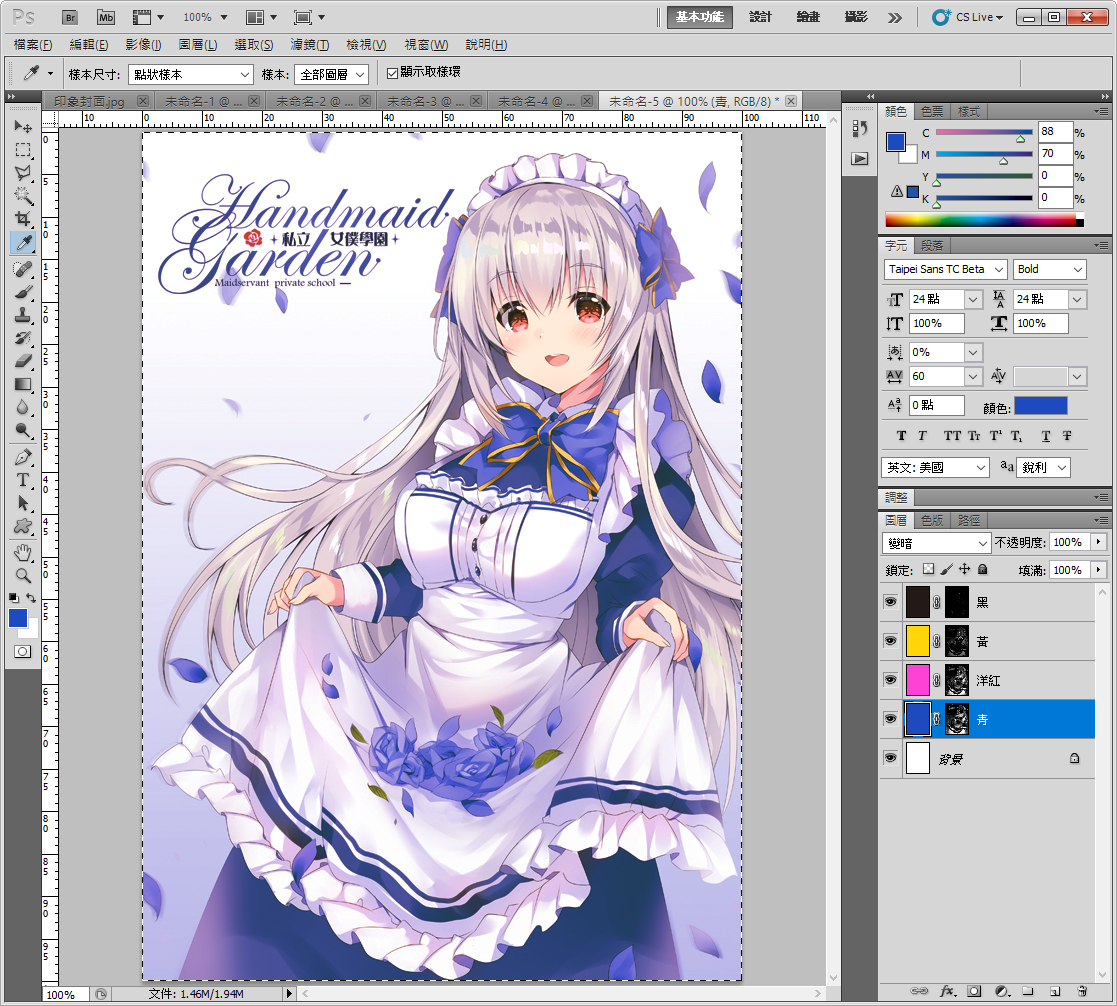Uncheck the 顯示取樣環 checkbox
This screenshot has height=1006, width=1117.
tap(392, 73)
